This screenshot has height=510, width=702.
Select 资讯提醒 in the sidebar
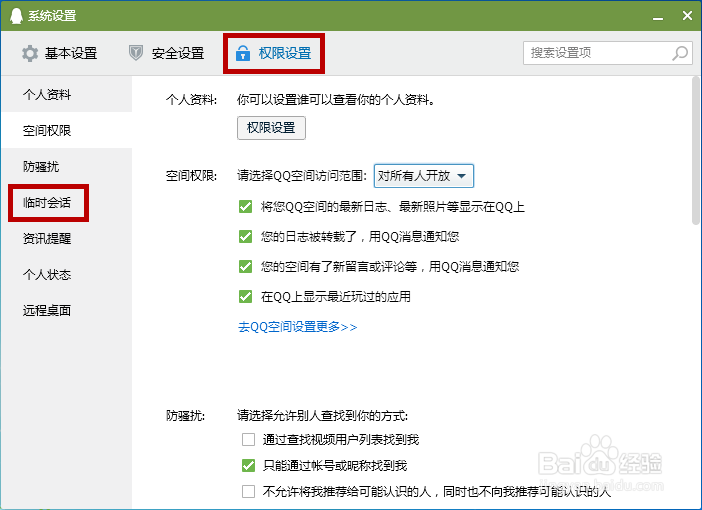[x=67, y=239]
